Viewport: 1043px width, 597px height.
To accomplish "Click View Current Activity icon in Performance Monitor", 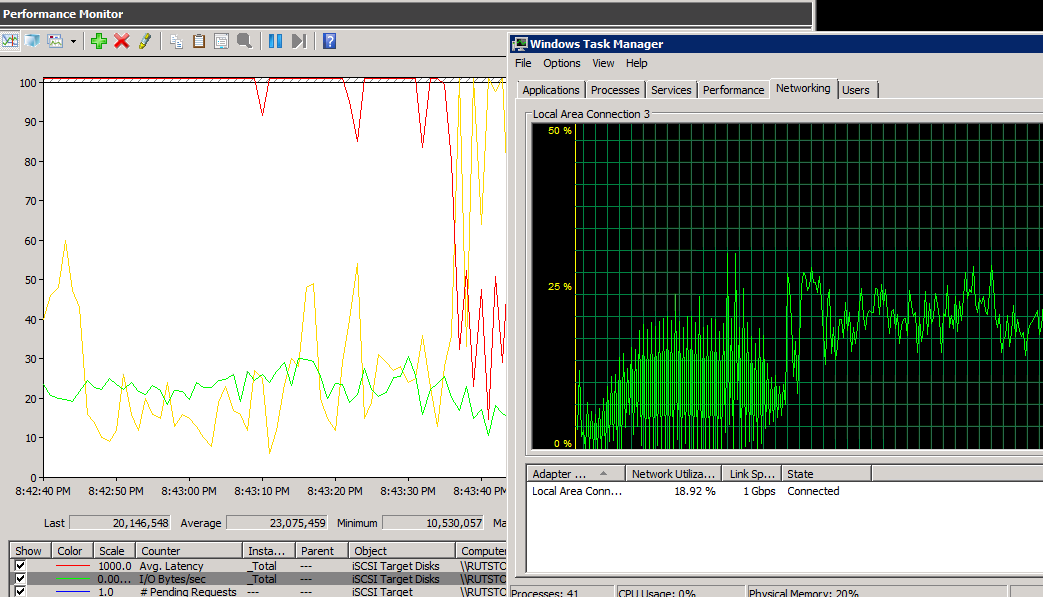I will 10,41.
